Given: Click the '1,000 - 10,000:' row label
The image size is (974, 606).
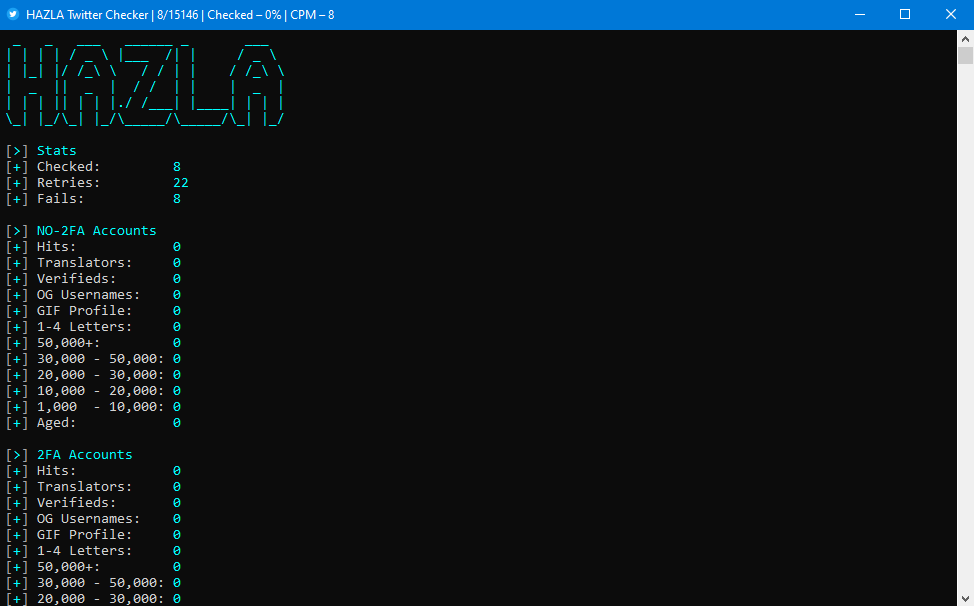Looking at the screenshot, I should [x=101, y=407].
